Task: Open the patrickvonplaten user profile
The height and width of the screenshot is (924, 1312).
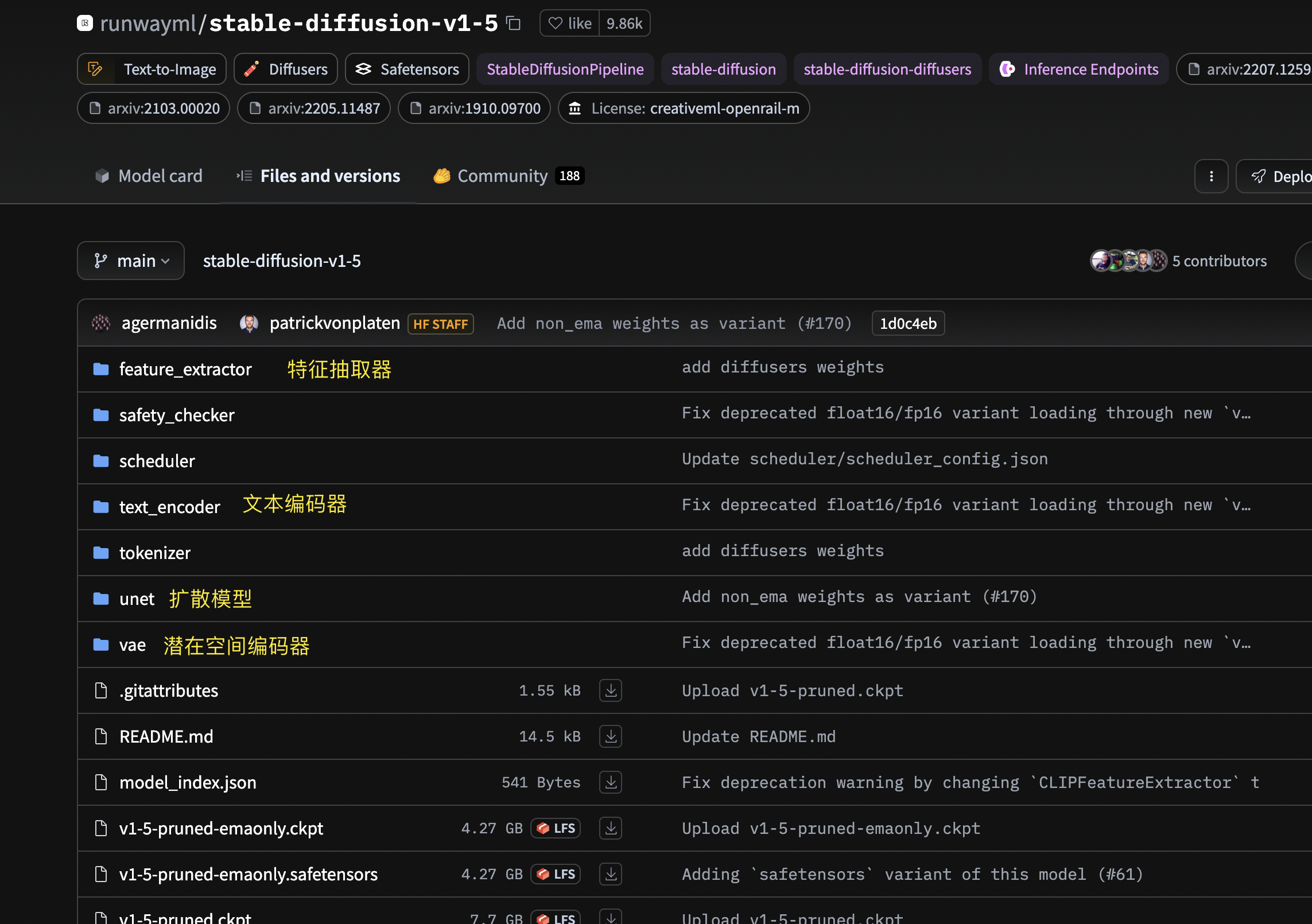Action: pos(335,323)
